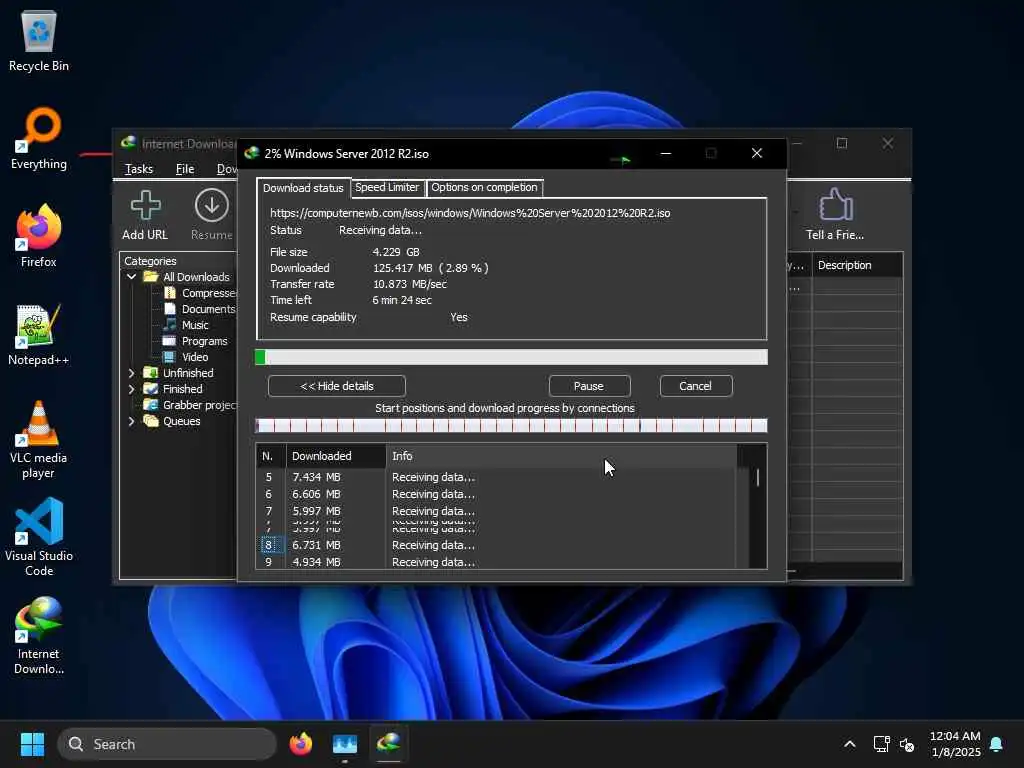Select connection row 8 with 6.731 MB
The width and height of the screenshot is (1024, 768).
(496, 545)
